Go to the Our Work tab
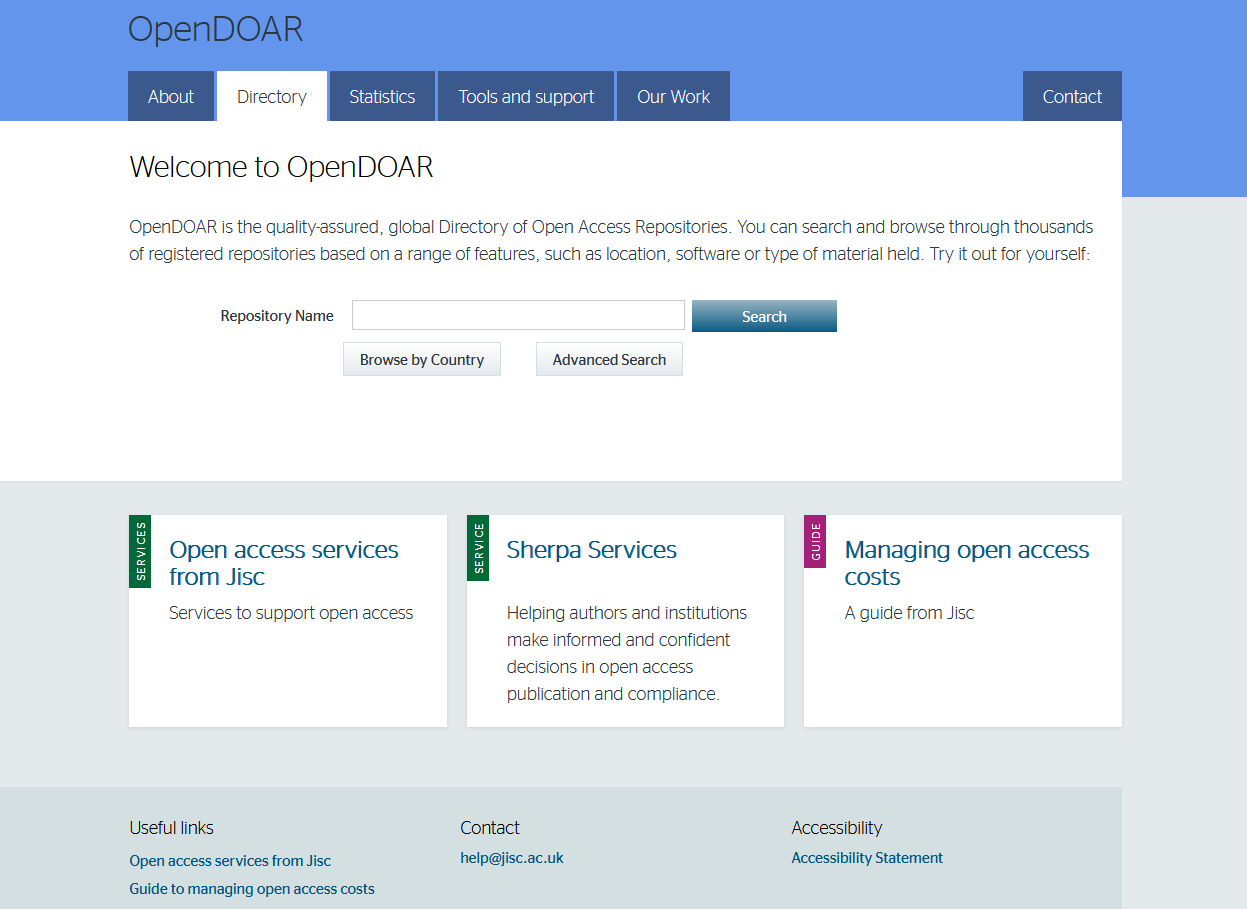This screenshot has width=1247, height=909. click(673, 97)
